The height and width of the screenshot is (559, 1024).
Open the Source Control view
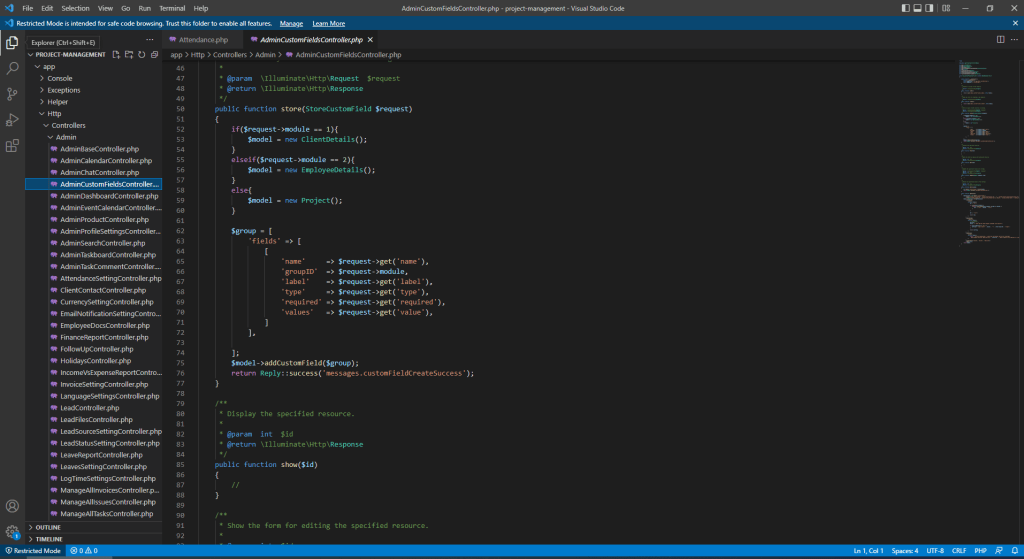point(12,94)
